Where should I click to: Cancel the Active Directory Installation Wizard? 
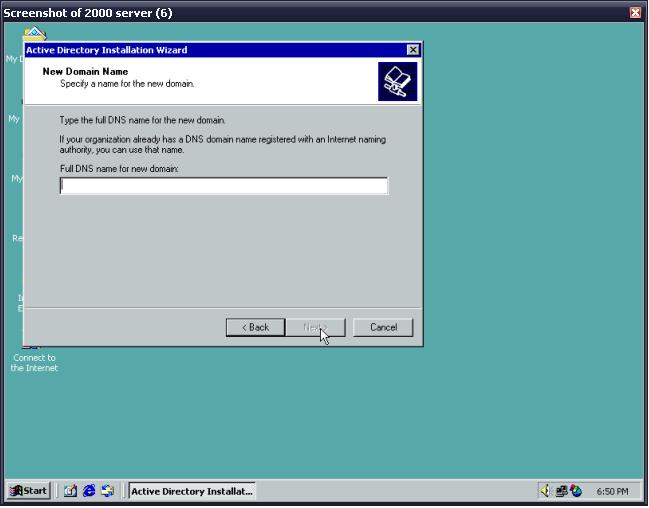coord(383,327)
